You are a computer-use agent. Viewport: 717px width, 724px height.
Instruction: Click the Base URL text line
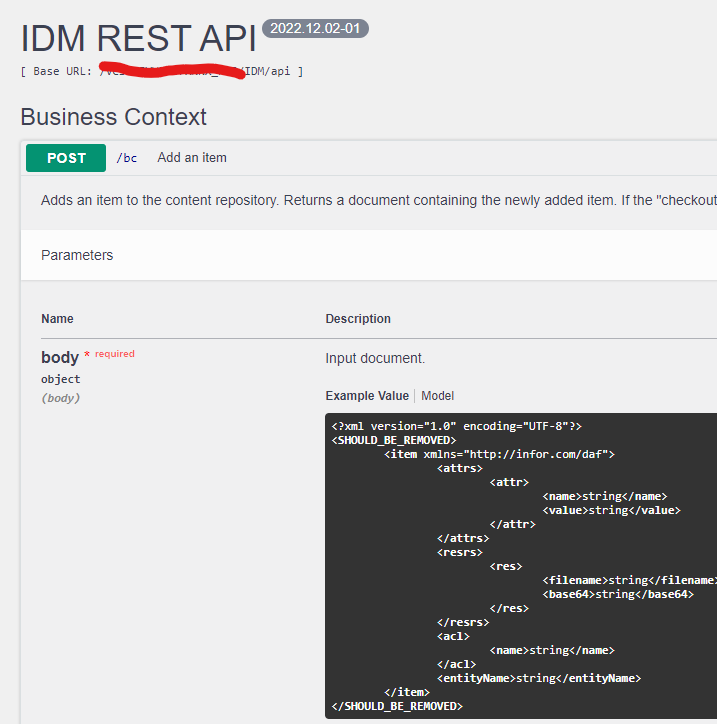pyautogui.click(x=162, y=71)
